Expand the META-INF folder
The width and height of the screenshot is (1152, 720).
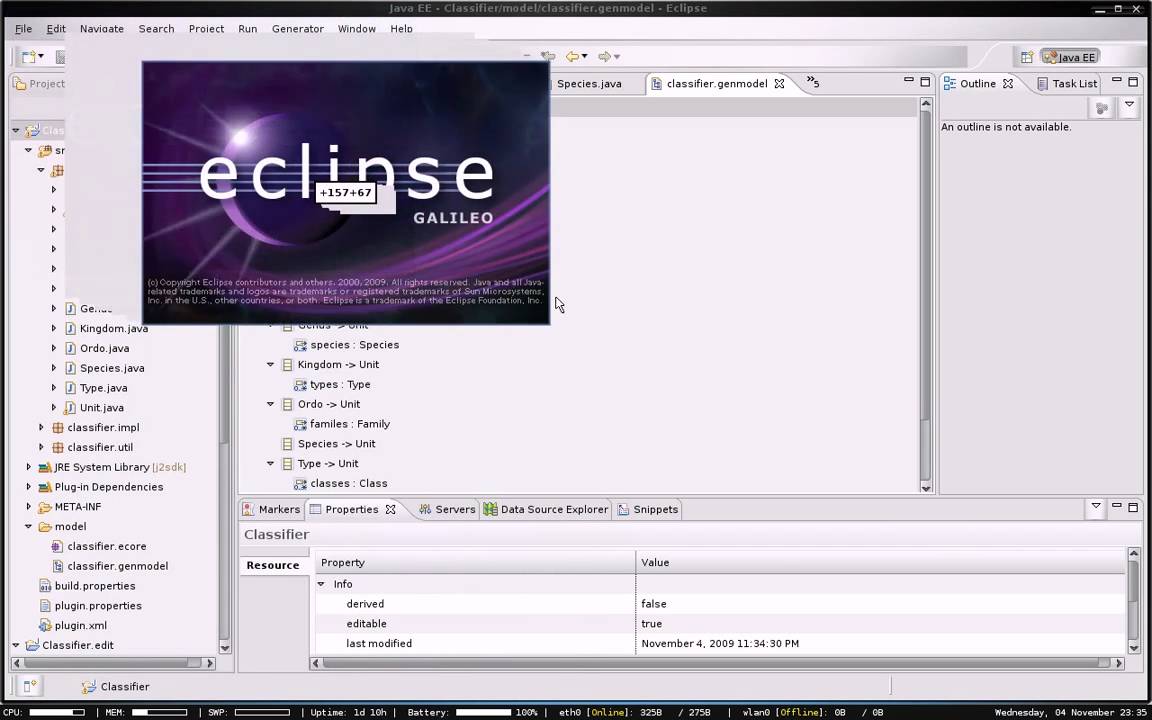tap(29, 506)
